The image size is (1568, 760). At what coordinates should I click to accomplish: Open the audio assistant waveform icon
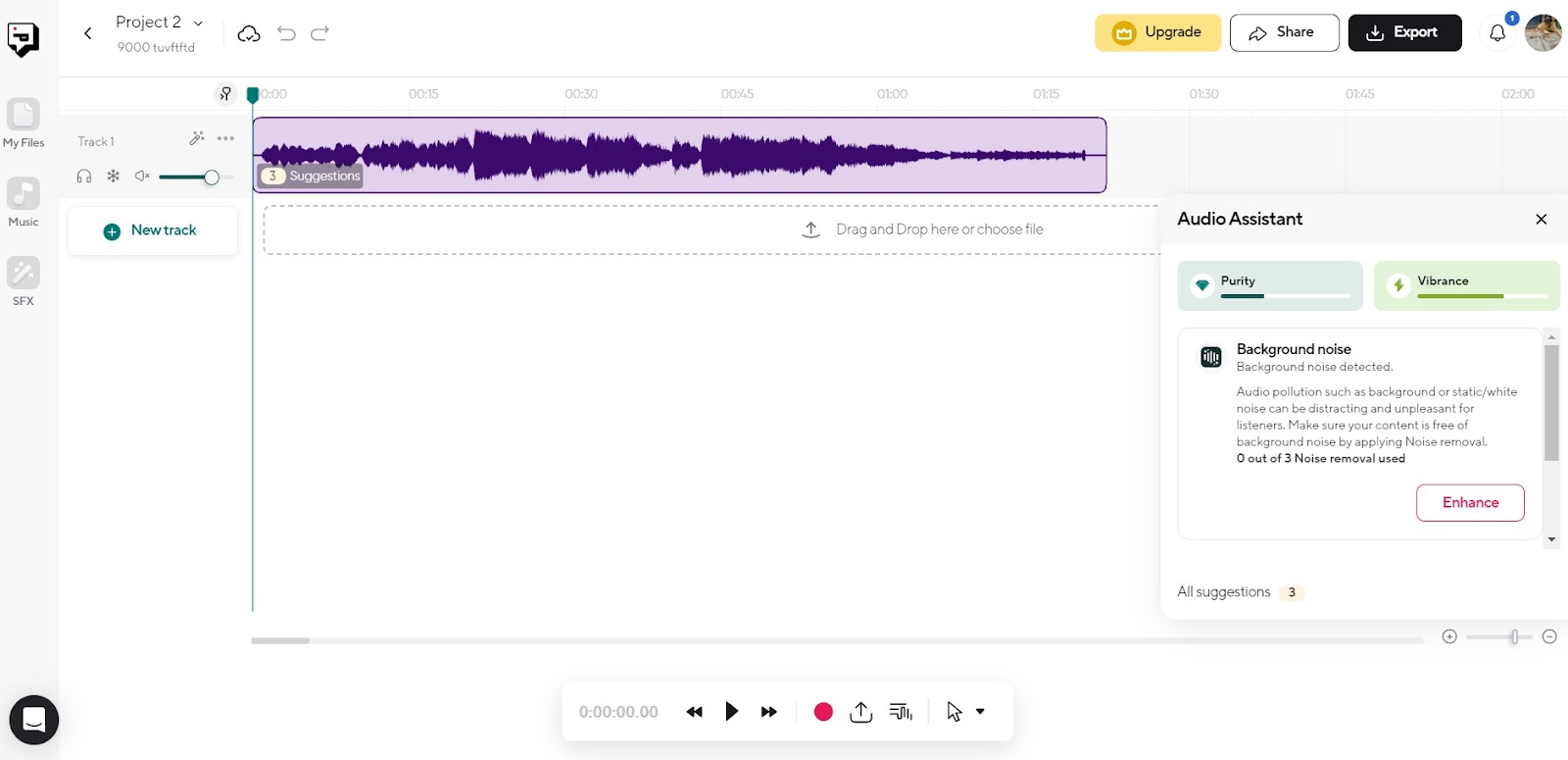[x=902, y=712]
